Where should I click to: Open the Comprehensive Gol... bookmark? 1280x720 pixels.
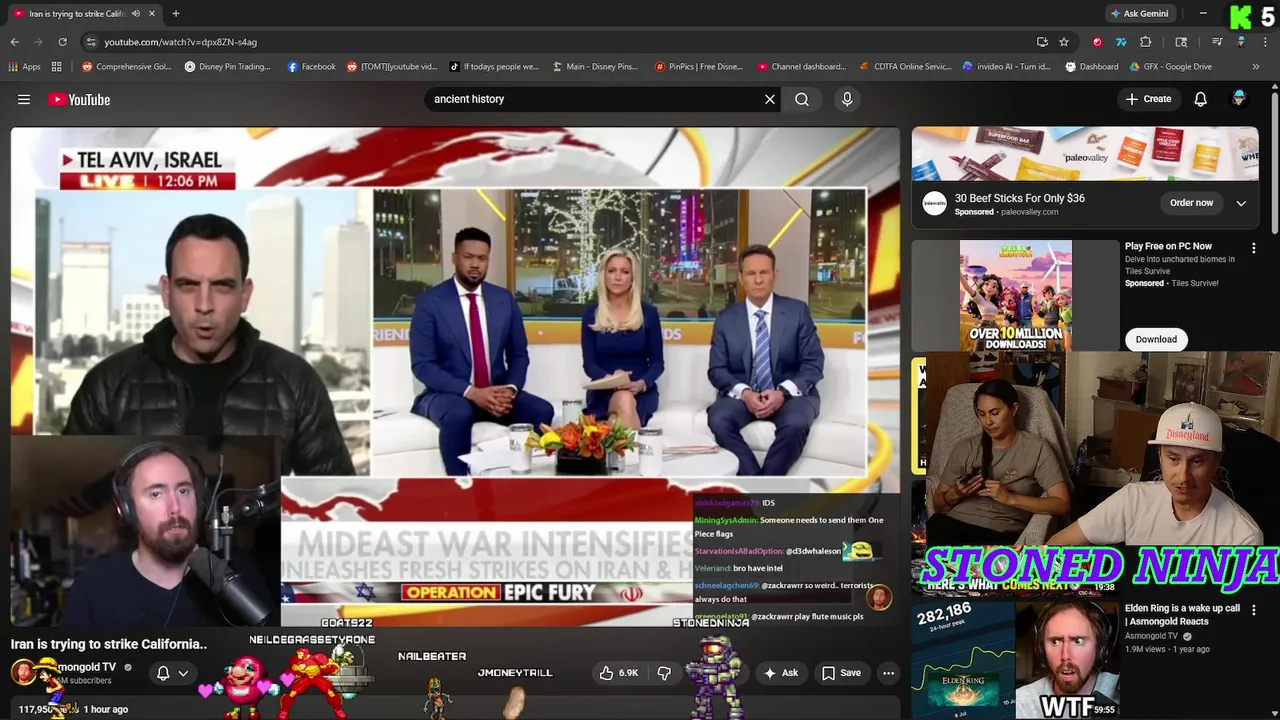tap(126, 67)
